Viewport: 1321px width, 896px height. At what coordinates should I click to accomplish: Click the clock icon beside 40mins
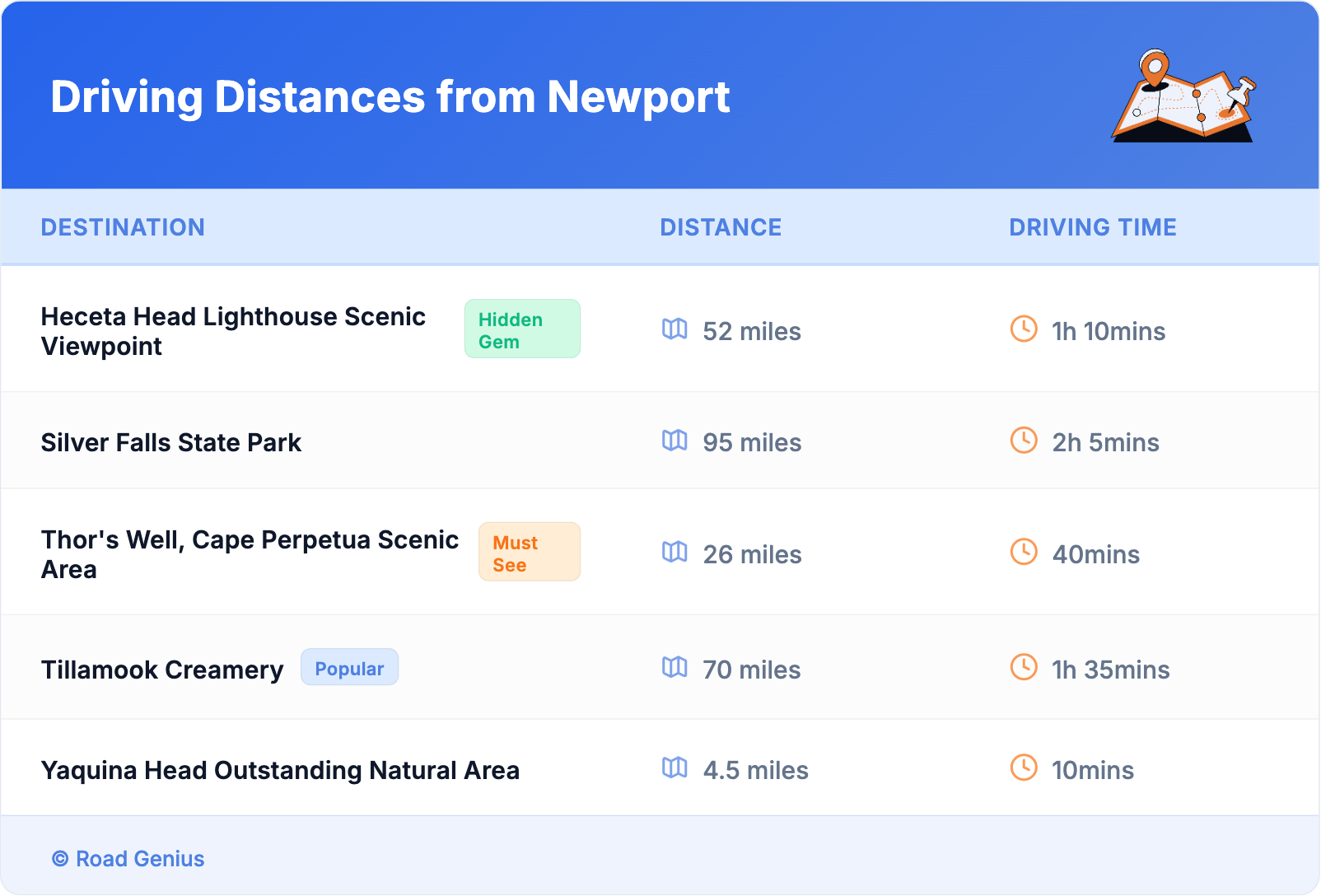(x=1024, y=552)
